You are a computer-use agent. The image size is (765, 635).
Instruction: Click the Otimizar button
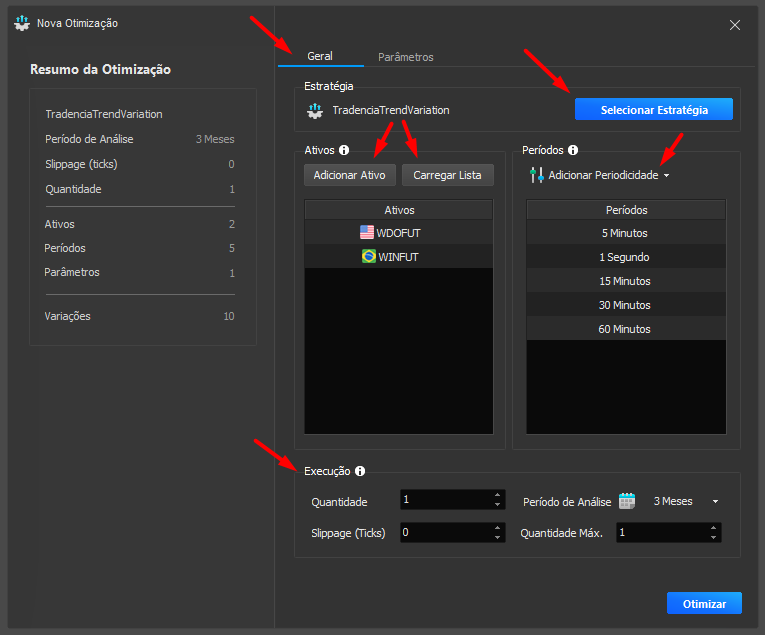[x=704, y=604]
